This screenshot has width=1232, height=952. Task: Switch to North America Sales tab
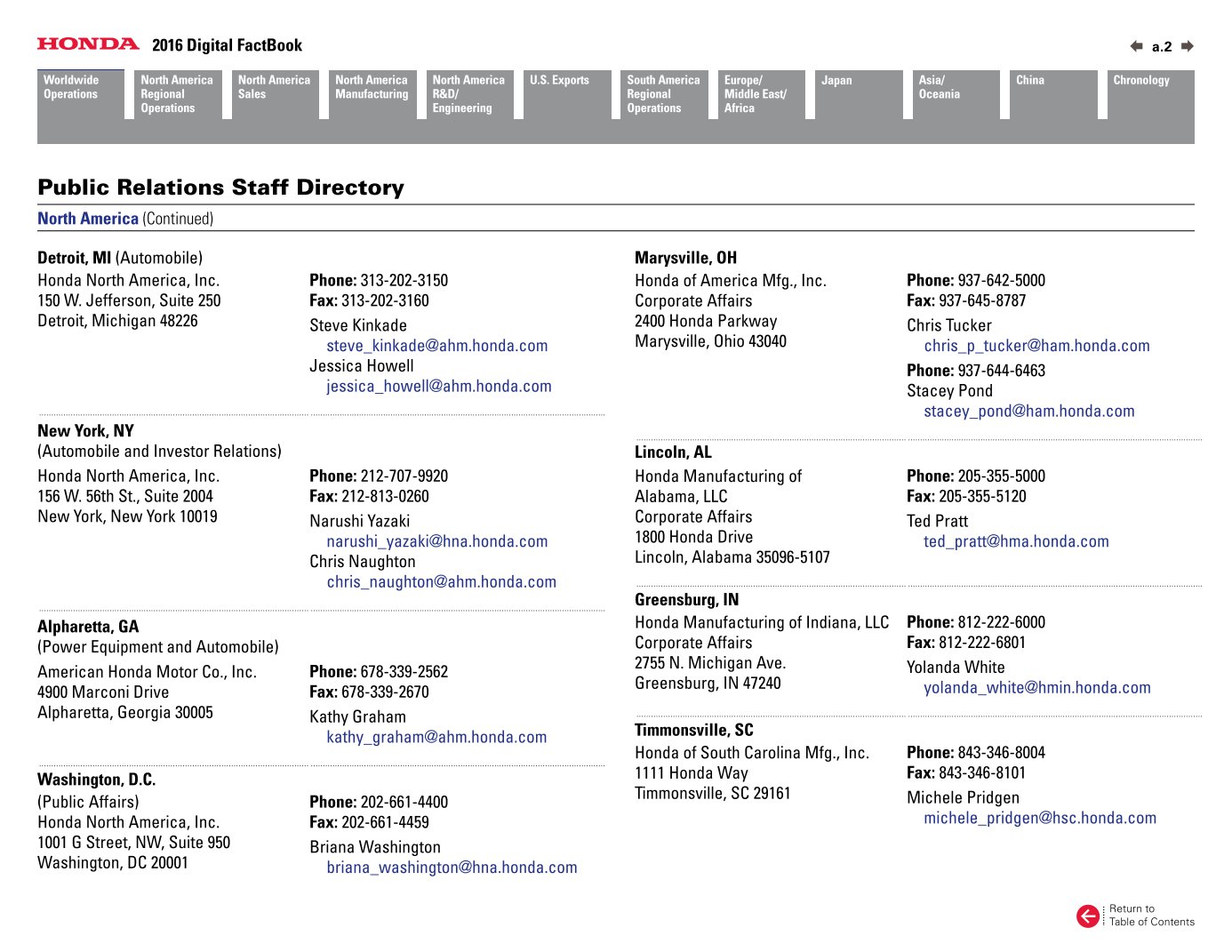click(275, 94)
